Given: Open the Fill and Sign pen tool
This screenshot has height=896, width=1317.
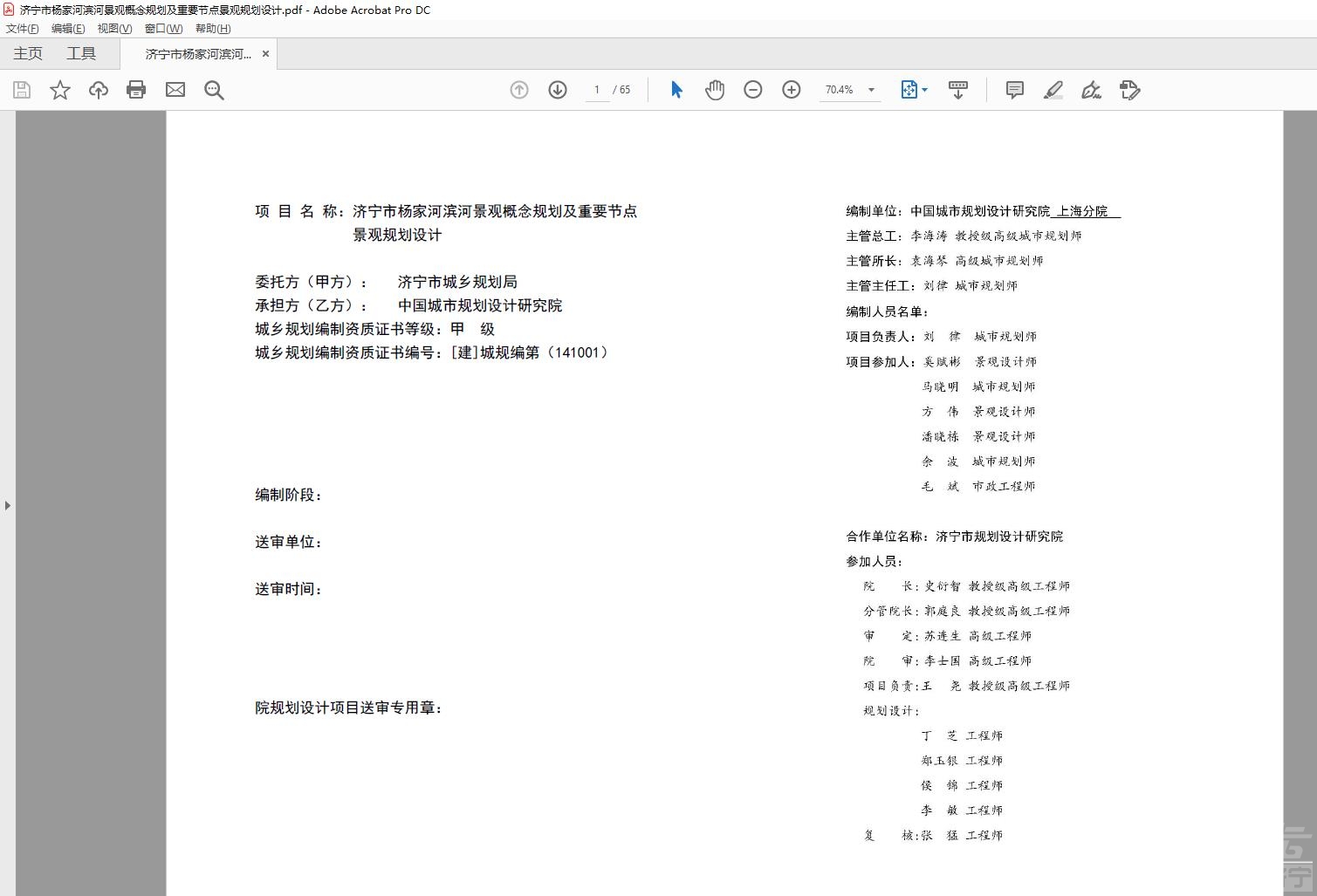Looking at the screenshot, I should [1091, 90].
